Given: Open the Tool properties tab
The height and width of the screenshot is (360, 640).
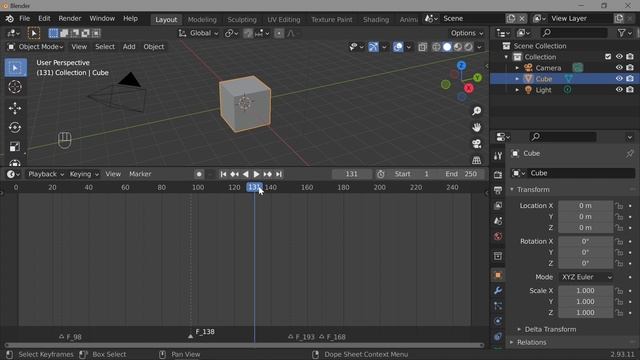Looking at the screenshot, I should 498,156.
